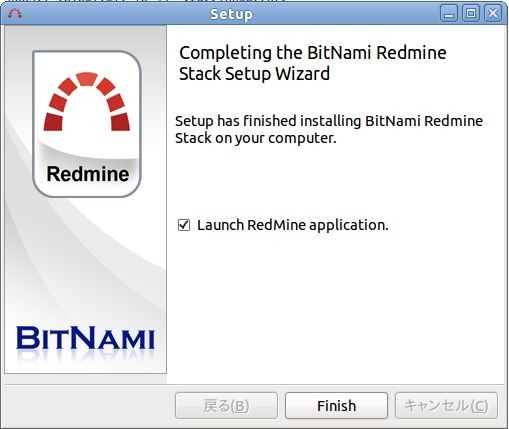
Task: Click the Setup title bar text
Action: 231,14
